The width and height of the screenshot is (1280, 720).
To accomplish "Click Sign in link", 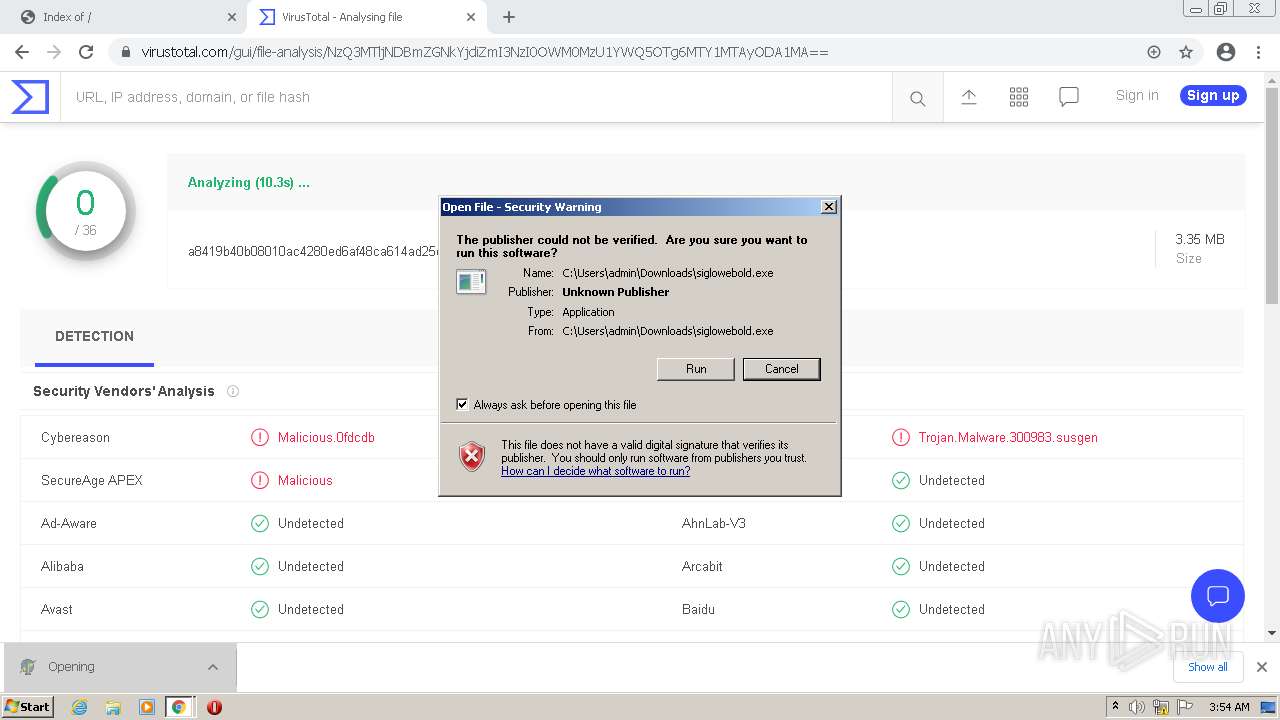I will 1137,96.
